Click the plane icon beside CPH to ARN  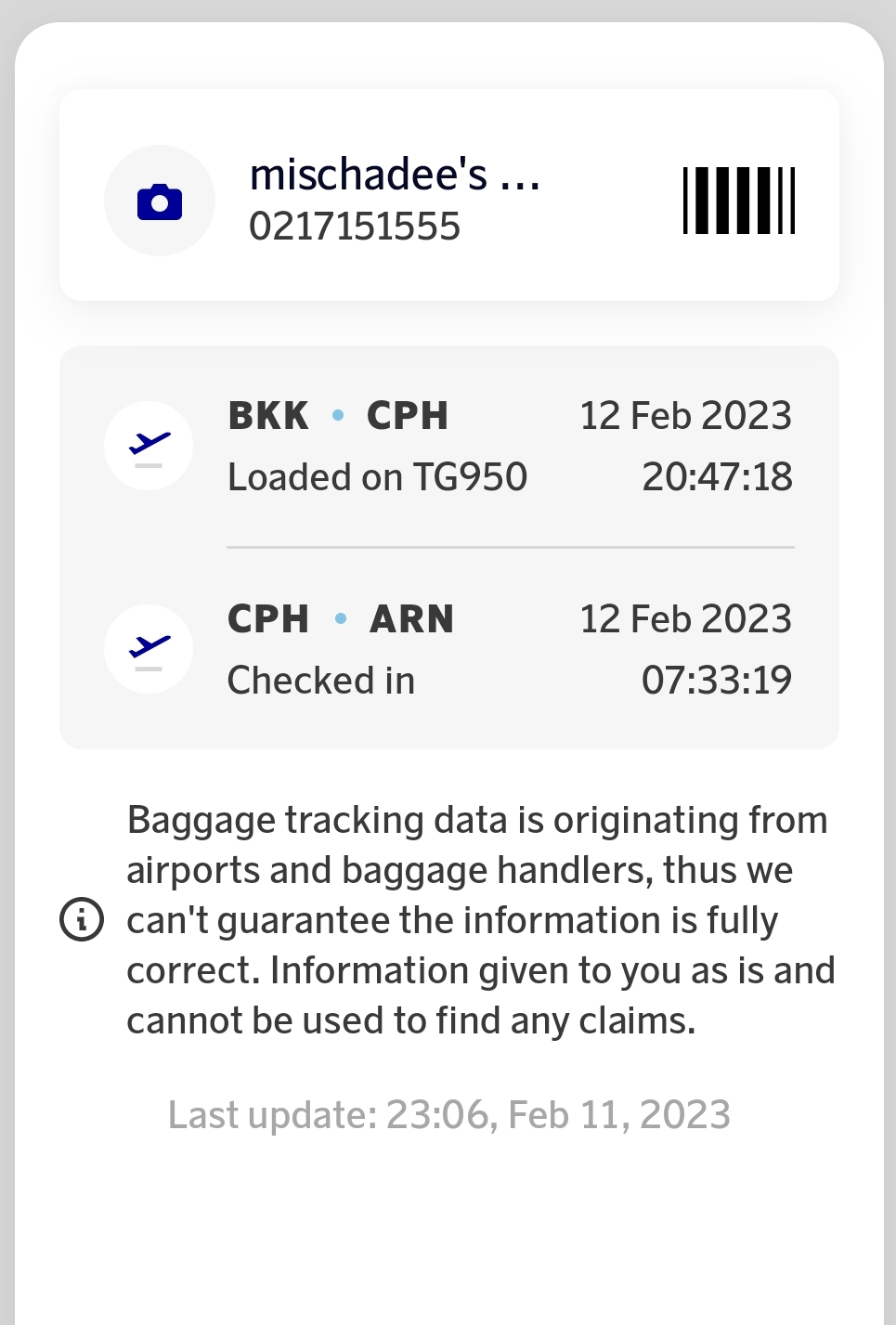149,648
